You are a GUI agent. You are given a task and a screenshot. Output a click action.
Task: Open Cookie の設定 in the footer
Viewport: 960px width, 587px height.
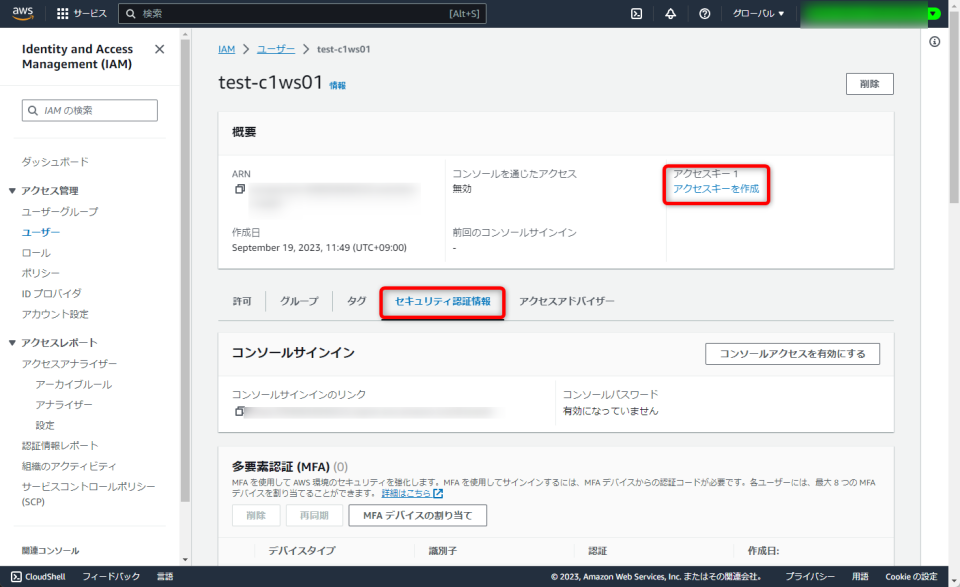point(913,576)
